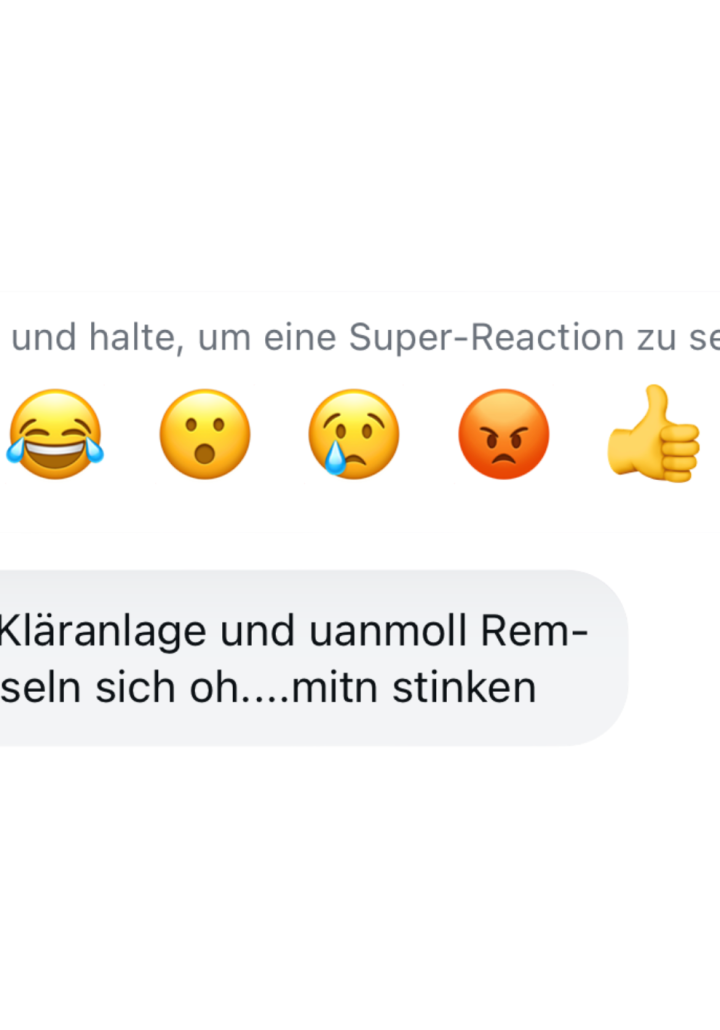The image size is (720, 1030).
Task: Choose the surprised open-mouth emoji reaction
Action: 205,434
